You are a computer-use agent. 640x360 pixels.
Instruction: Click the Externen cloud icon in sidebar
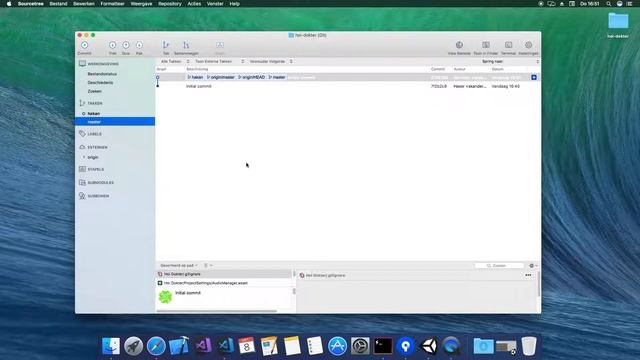coord(82,147)
